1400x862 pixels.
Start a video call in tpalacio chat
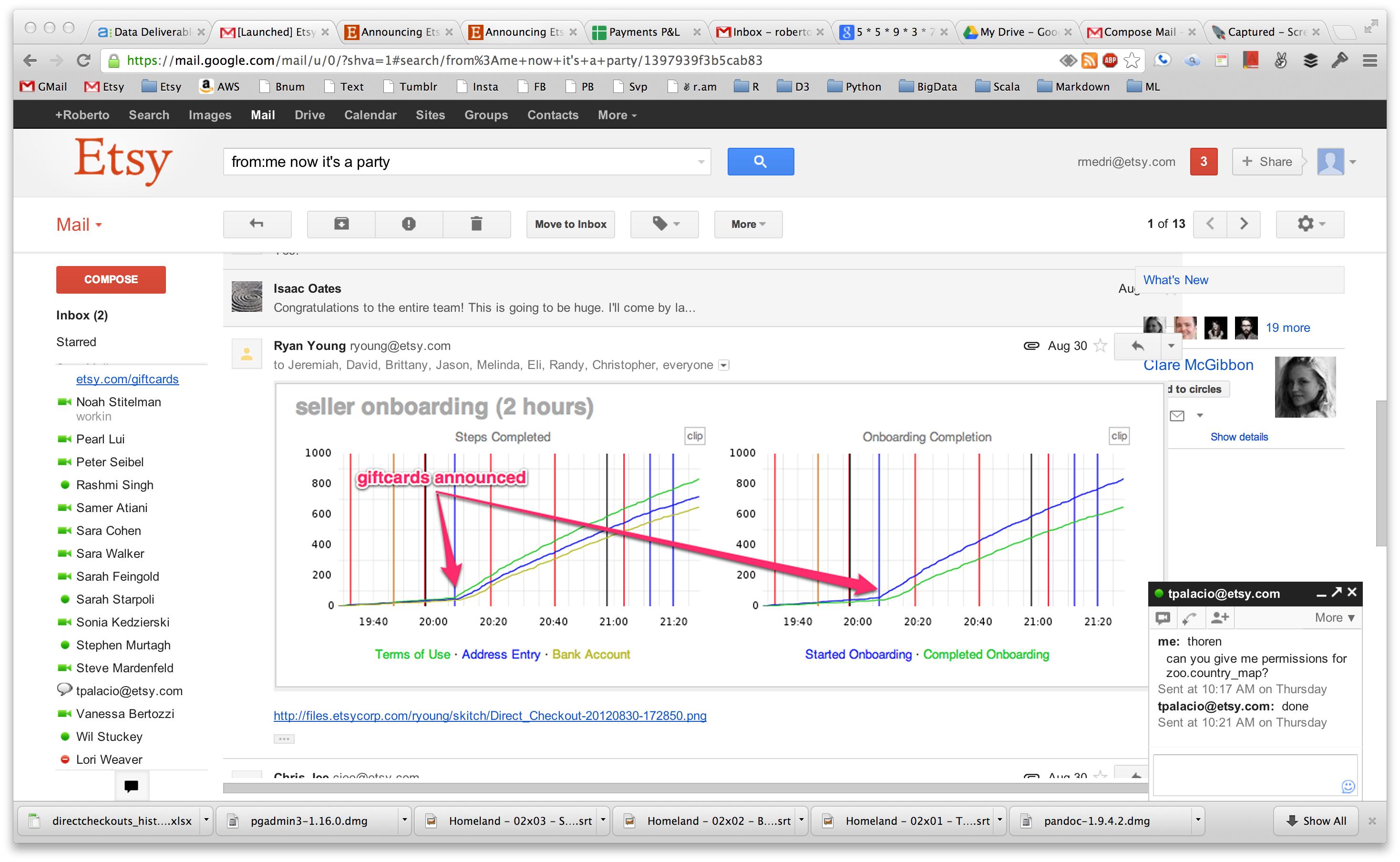pyautogui.click(x=1163, y=618)
